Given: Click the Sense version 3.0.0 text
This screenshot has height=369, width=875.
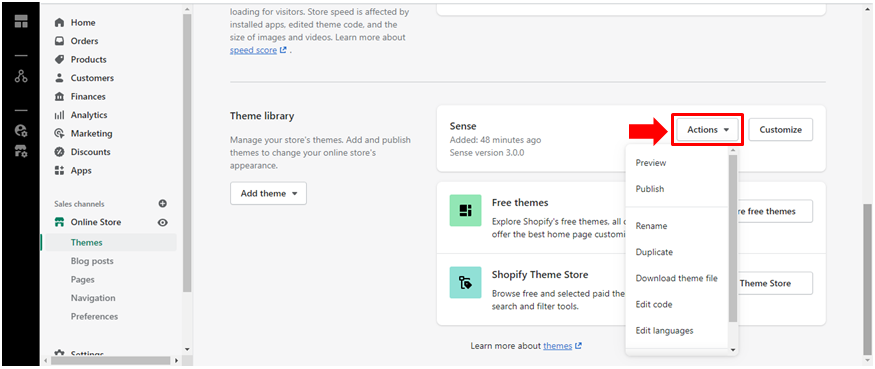Looking at the screenshot, I should coord(487,152).
